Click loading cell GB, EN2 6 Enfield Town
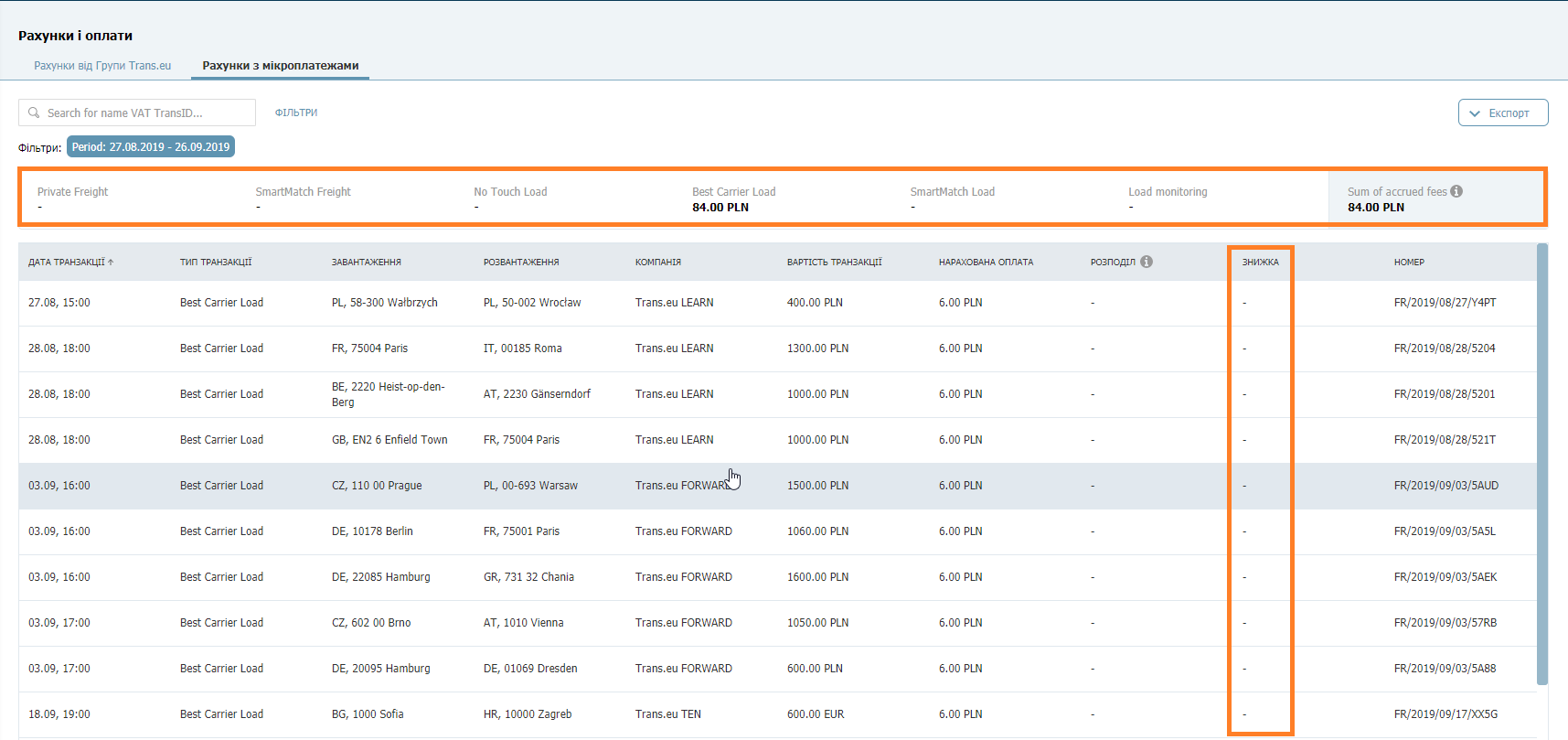 pos(389,440)
